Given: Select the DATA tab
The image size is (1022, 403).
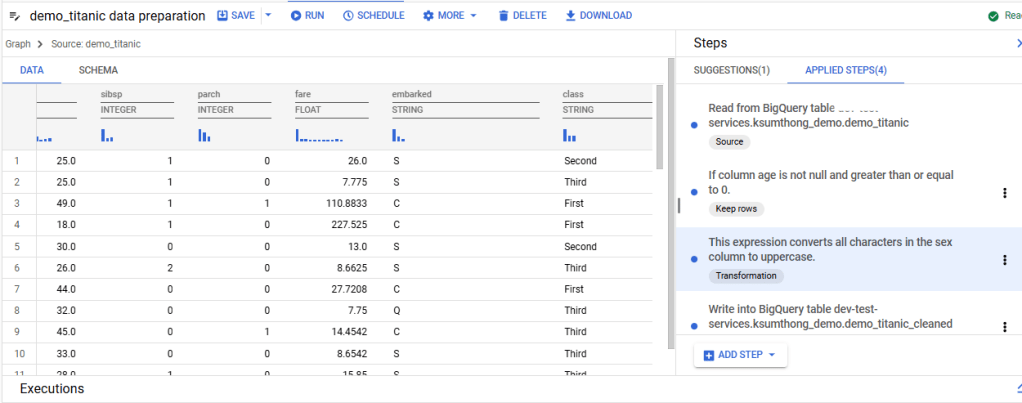Looking at the screenshot, I should tap(32, 70).
